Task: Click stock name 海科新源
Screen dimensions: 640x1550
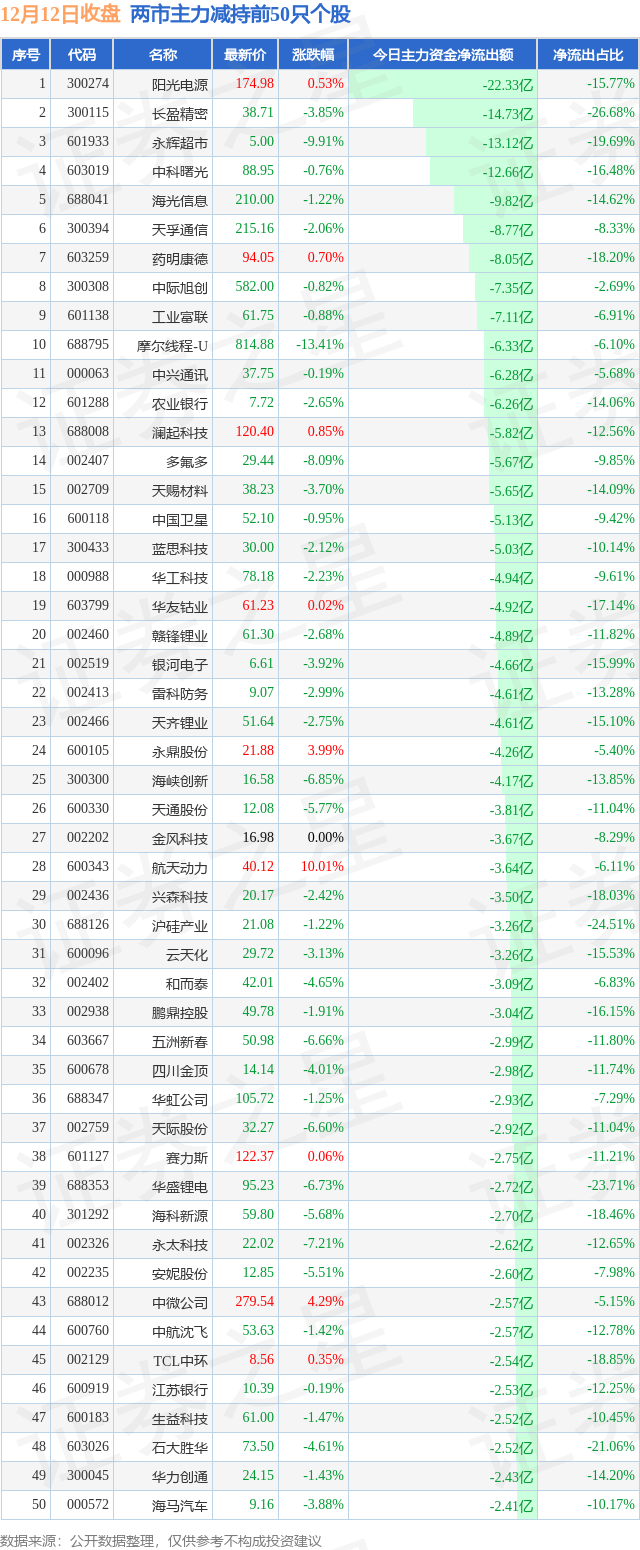Action: pos(180,1215)
